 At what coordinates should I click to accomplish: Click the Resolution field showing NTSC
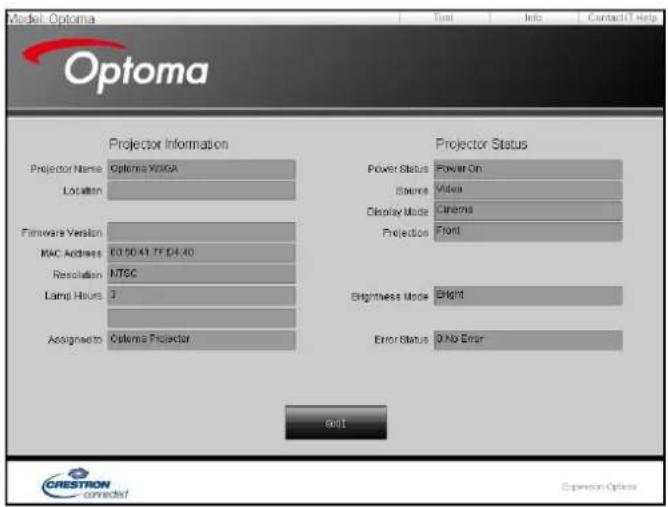click(x=201, y=274)
